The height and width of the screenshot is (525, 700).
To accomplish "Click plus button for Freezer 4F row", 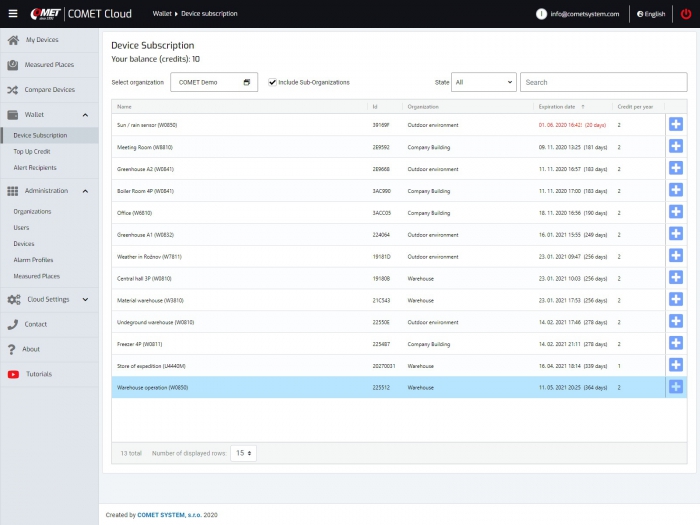I will pyautogui.click(x=675, y=343).
